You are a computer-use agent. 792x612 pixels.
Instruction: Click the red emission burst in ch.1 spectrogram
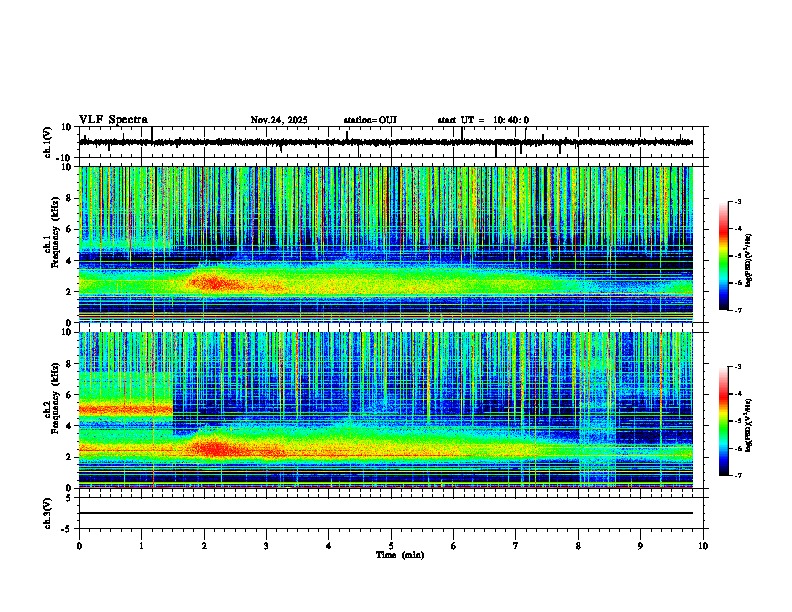215,283
